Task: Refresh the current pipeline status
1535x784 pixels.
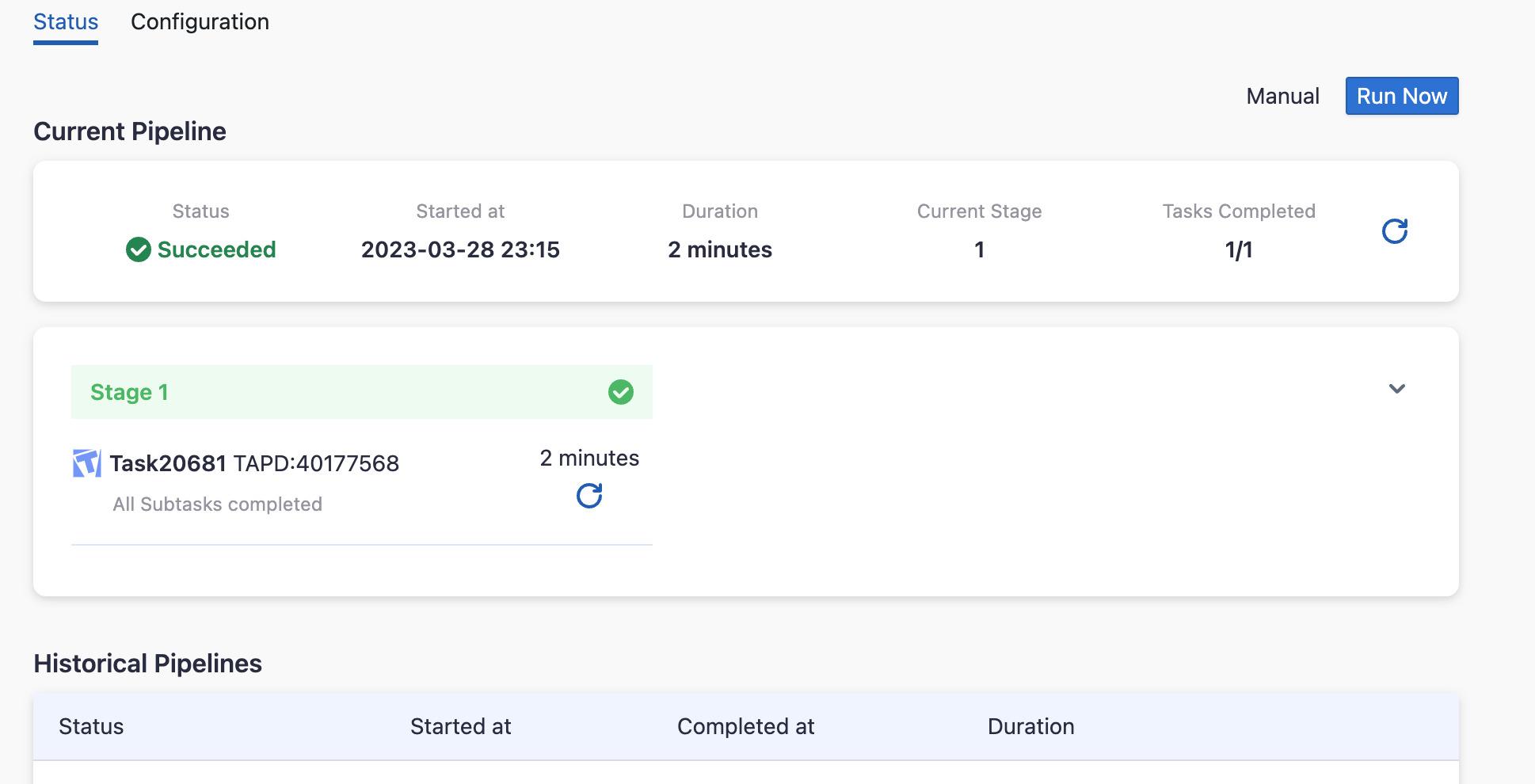Action: pyautogui.click(x=1395, y=231)
